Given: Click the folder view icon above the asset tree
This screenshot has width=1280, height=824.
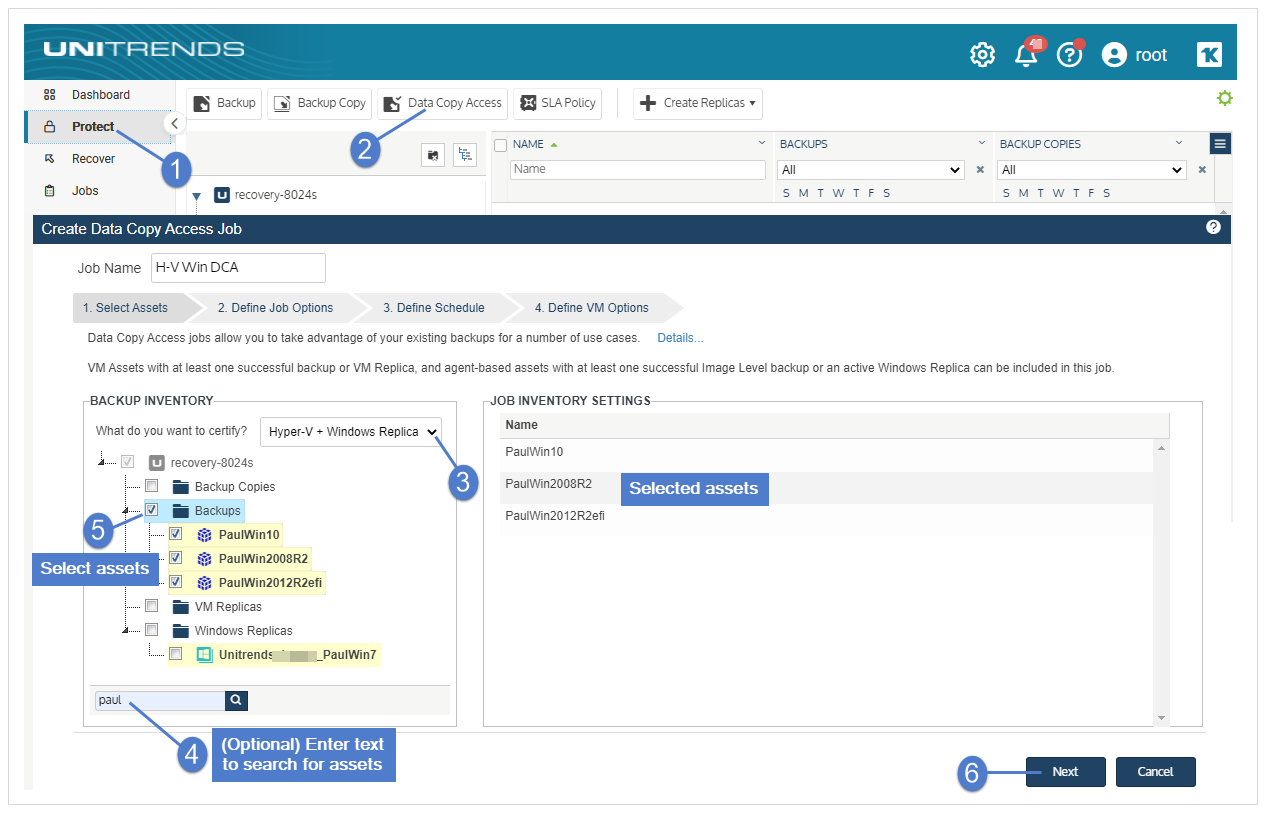Looking at the screenshot, I should click(x=433, y=155).
